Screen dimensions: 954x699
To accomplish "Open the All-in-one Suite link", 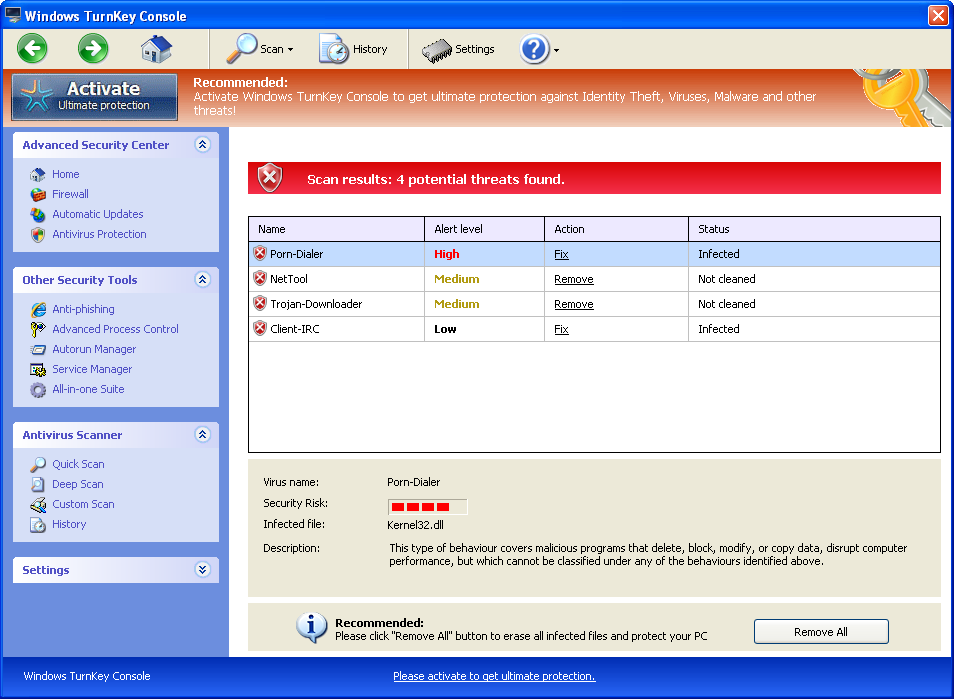I will pyautogui.click(x=88, y=389).
